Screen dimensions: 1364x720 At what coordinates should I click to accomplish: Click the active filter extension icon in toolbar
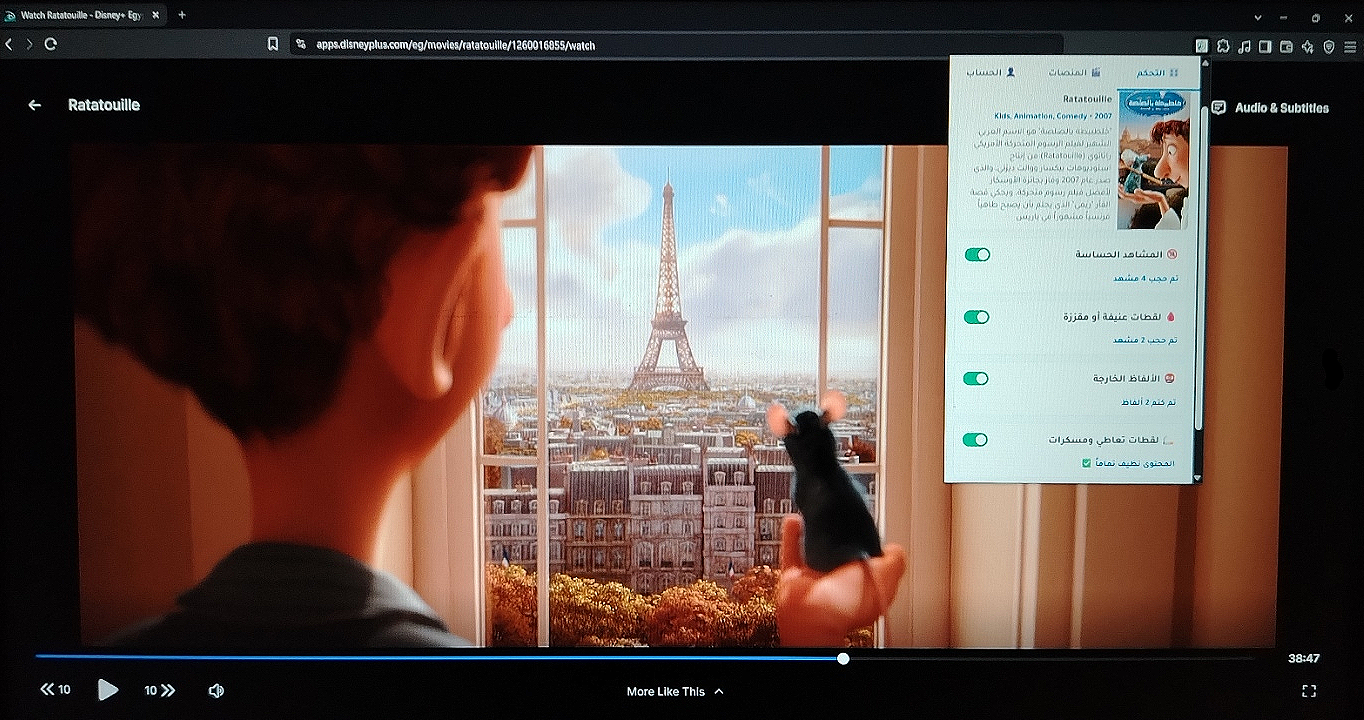coord(1202,46)
